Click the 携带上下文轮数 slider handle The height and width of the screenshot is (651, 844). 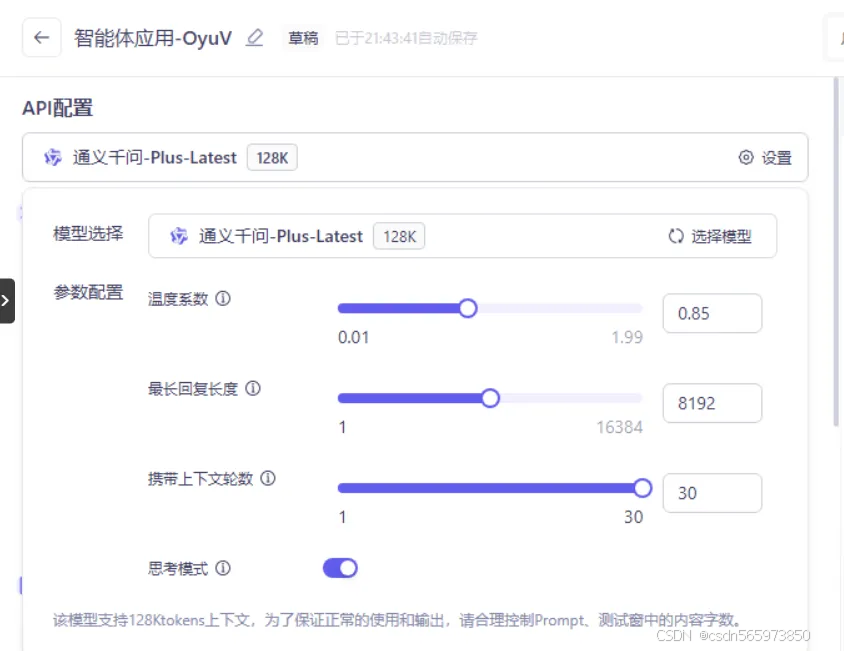pyautogui.click(x=643, y=488)
